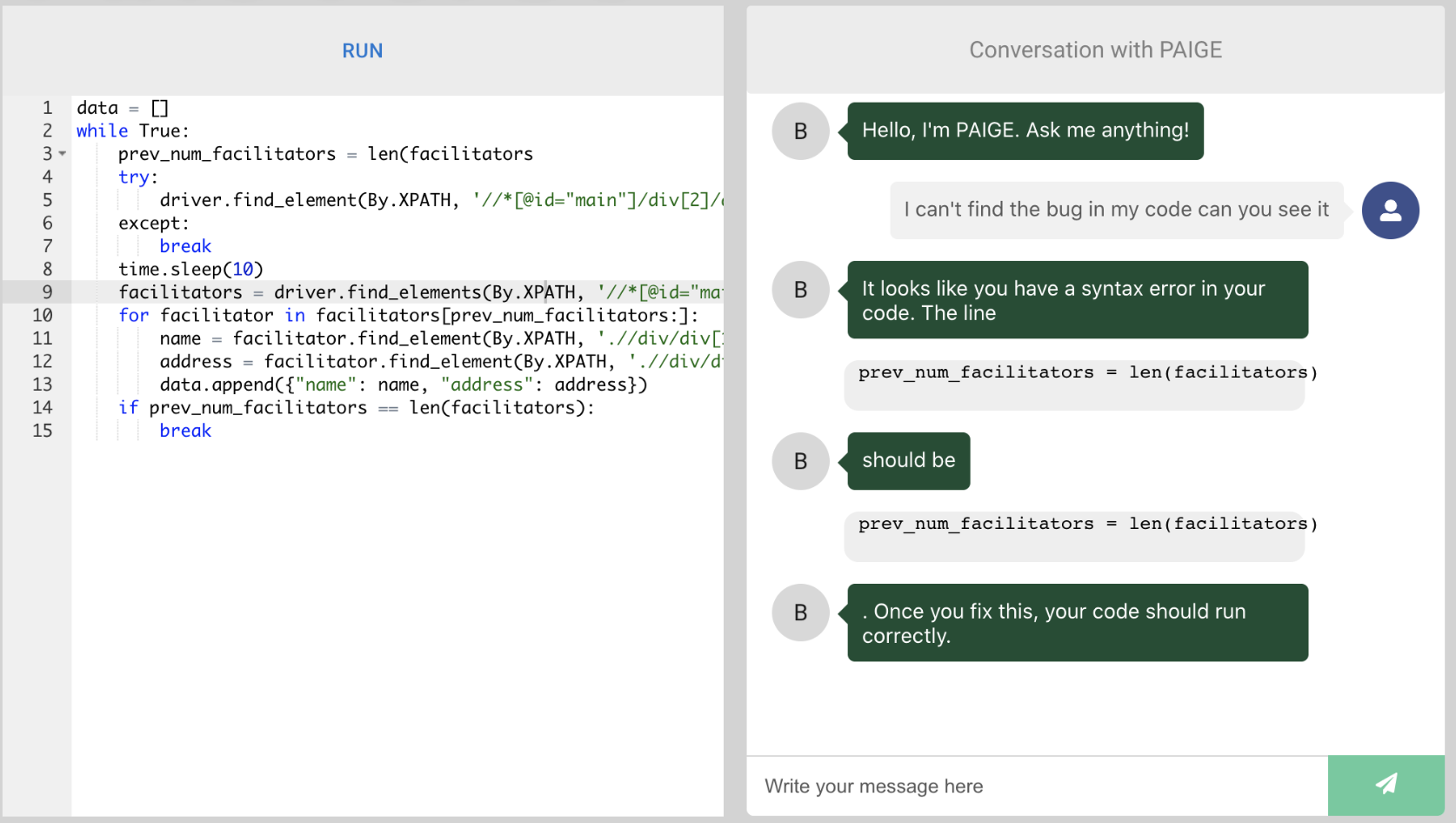
Task: Click the break statement on line 15
Action: pos(185,431)
